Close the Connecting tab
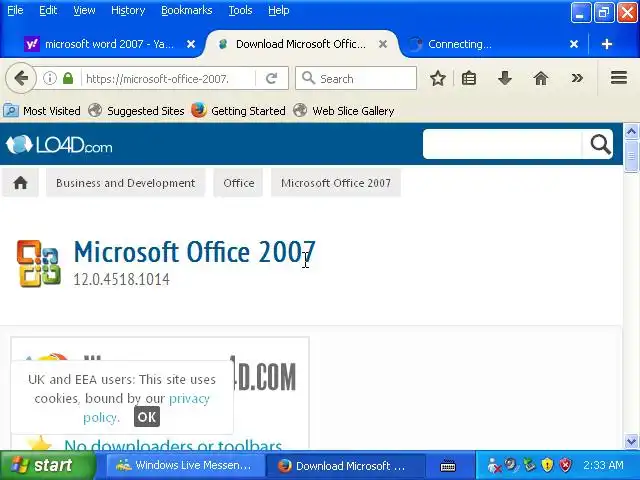This screenshot has width=640, height=480. pyautogui.click(x=574, y=44)
